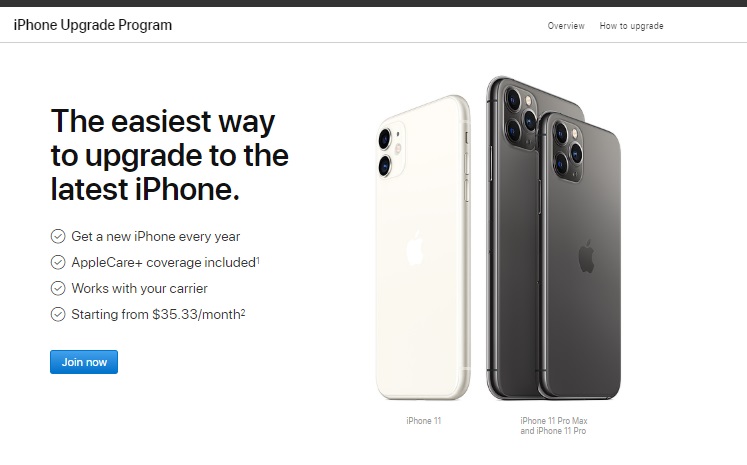Click the Get a new iPhone every year text
This screenshot has height=465, width=747.
[x=155, y=236]
